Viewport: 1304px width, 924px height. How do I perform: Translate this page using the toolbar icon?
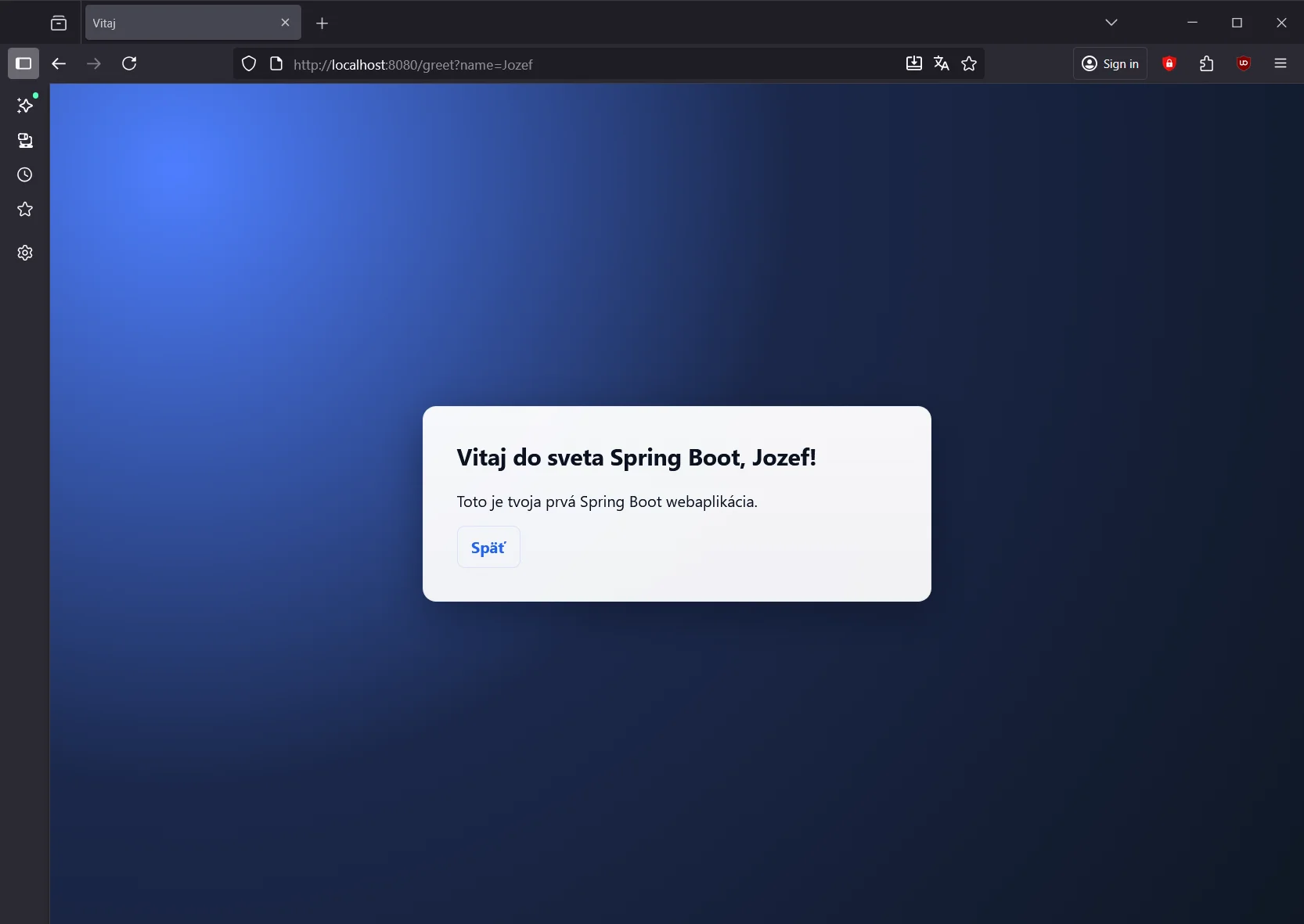pyautogui.click(x=941, y=64)
